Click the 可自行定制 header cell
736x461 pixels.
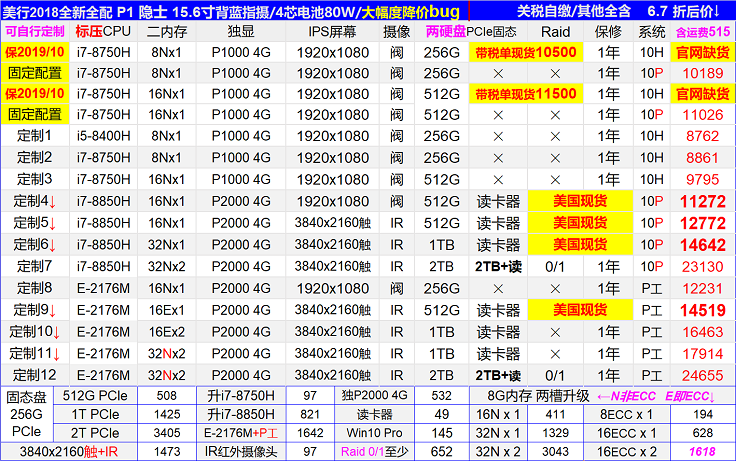tap(34, 31)
